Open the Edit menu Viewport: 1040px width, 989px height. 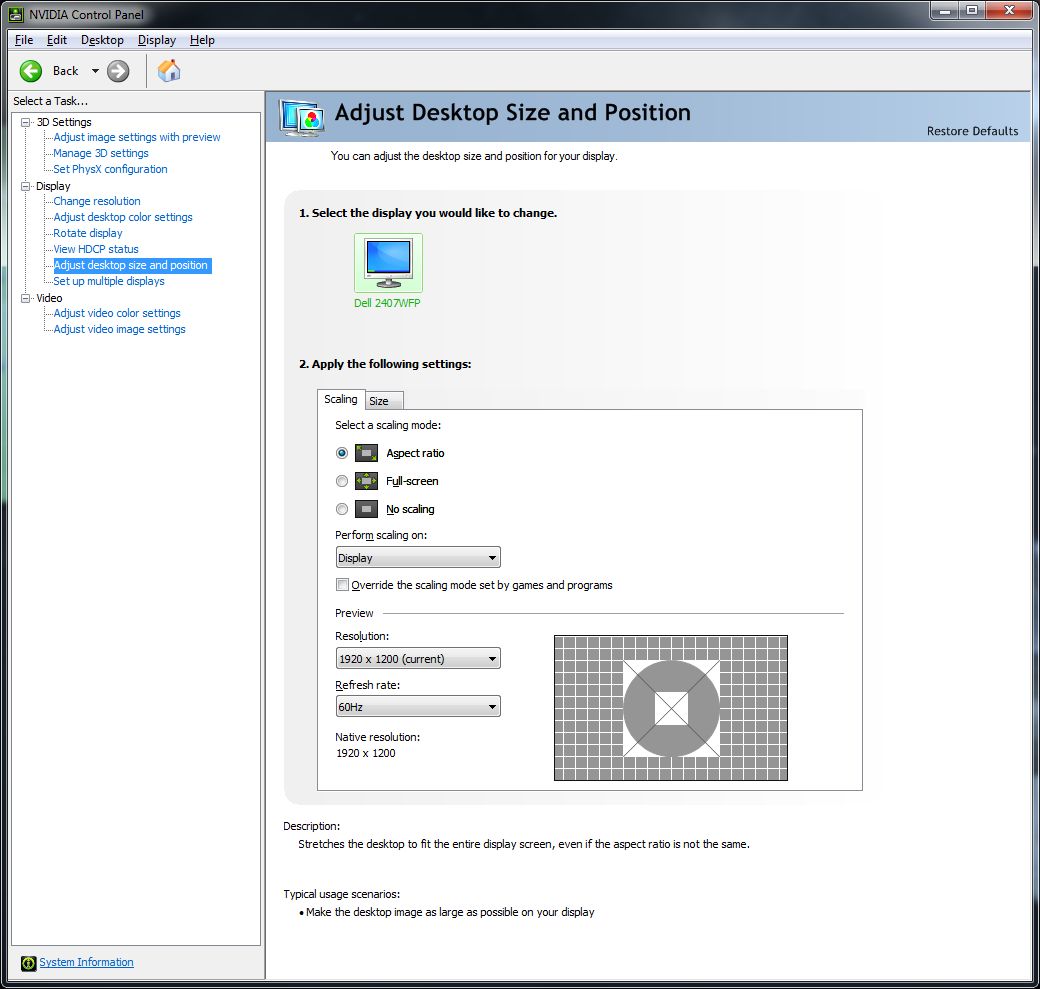point(56,40)
